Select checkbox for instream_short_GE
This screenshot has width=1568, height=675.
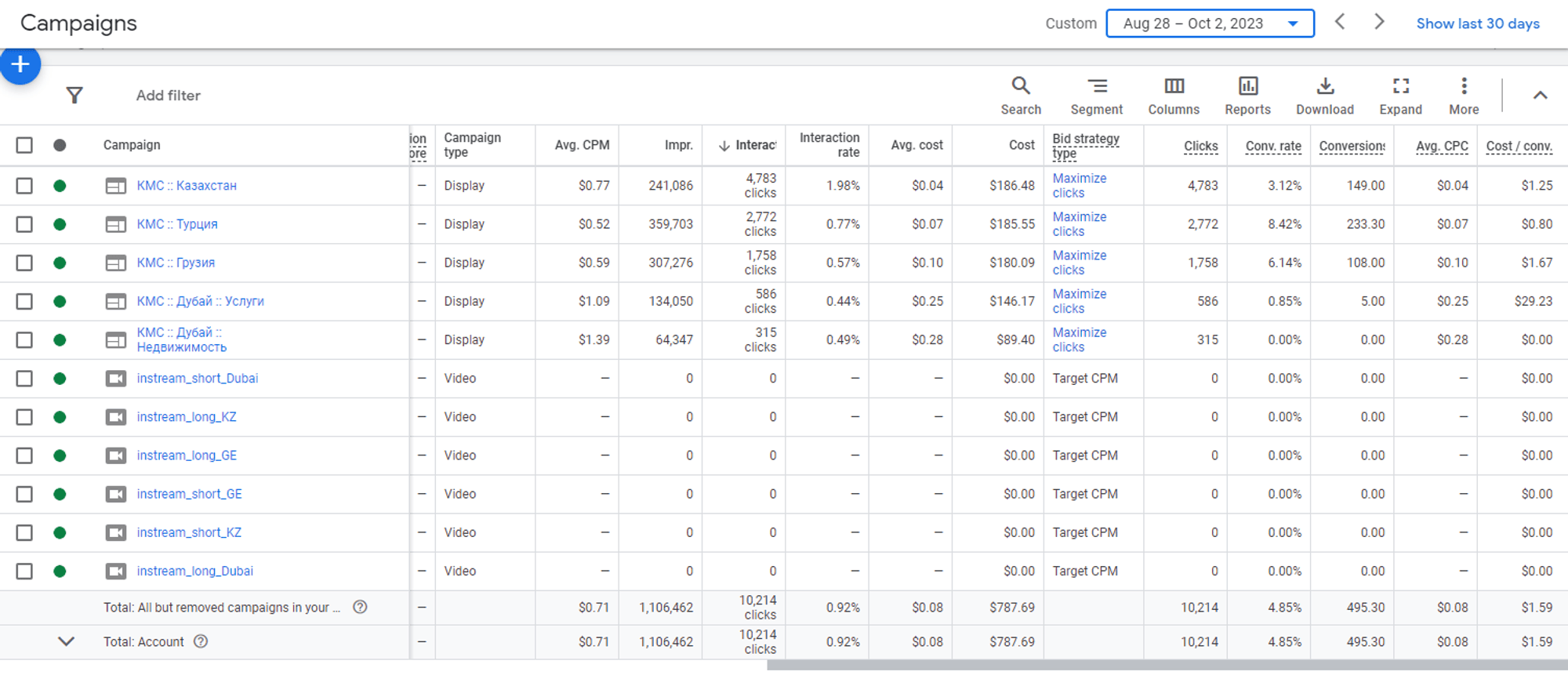[x=24, y=494]
